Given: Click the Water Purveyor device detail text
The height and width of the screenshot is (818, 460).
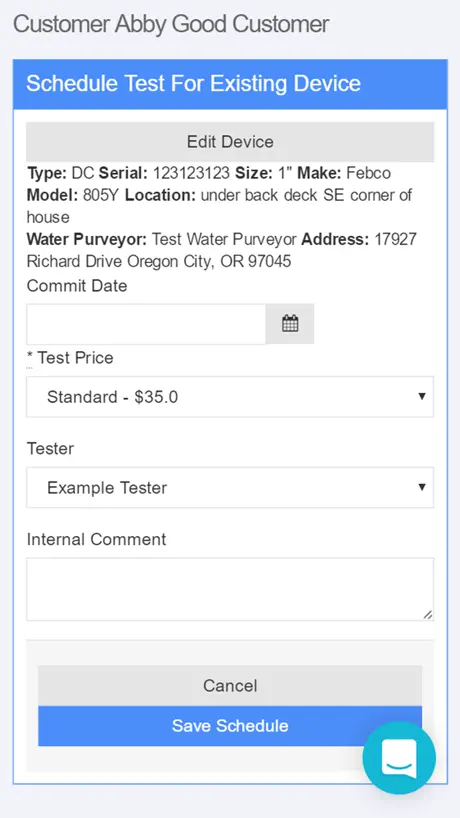Looking at the screenshot, I should 162,239.
